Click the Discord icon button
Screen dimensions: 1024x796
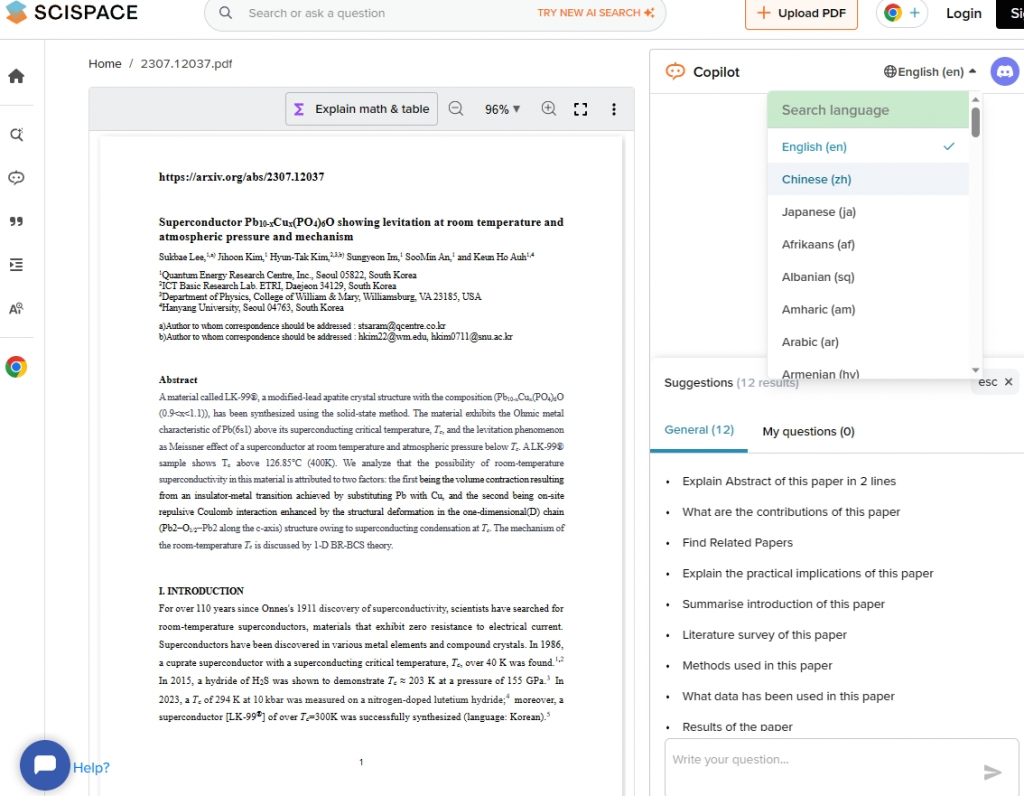click(1004, 71)
